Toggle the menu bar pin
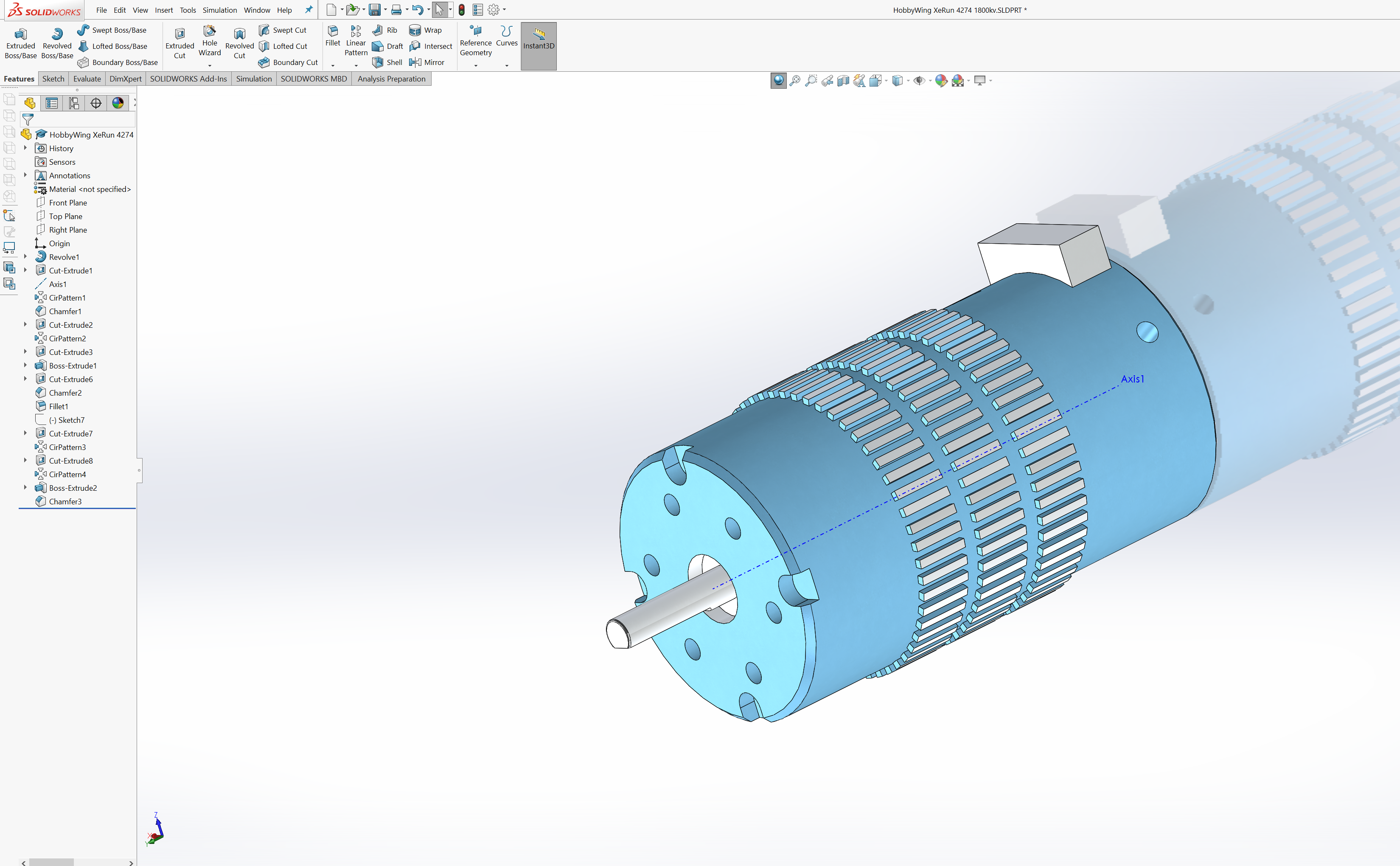 [309, 10]
